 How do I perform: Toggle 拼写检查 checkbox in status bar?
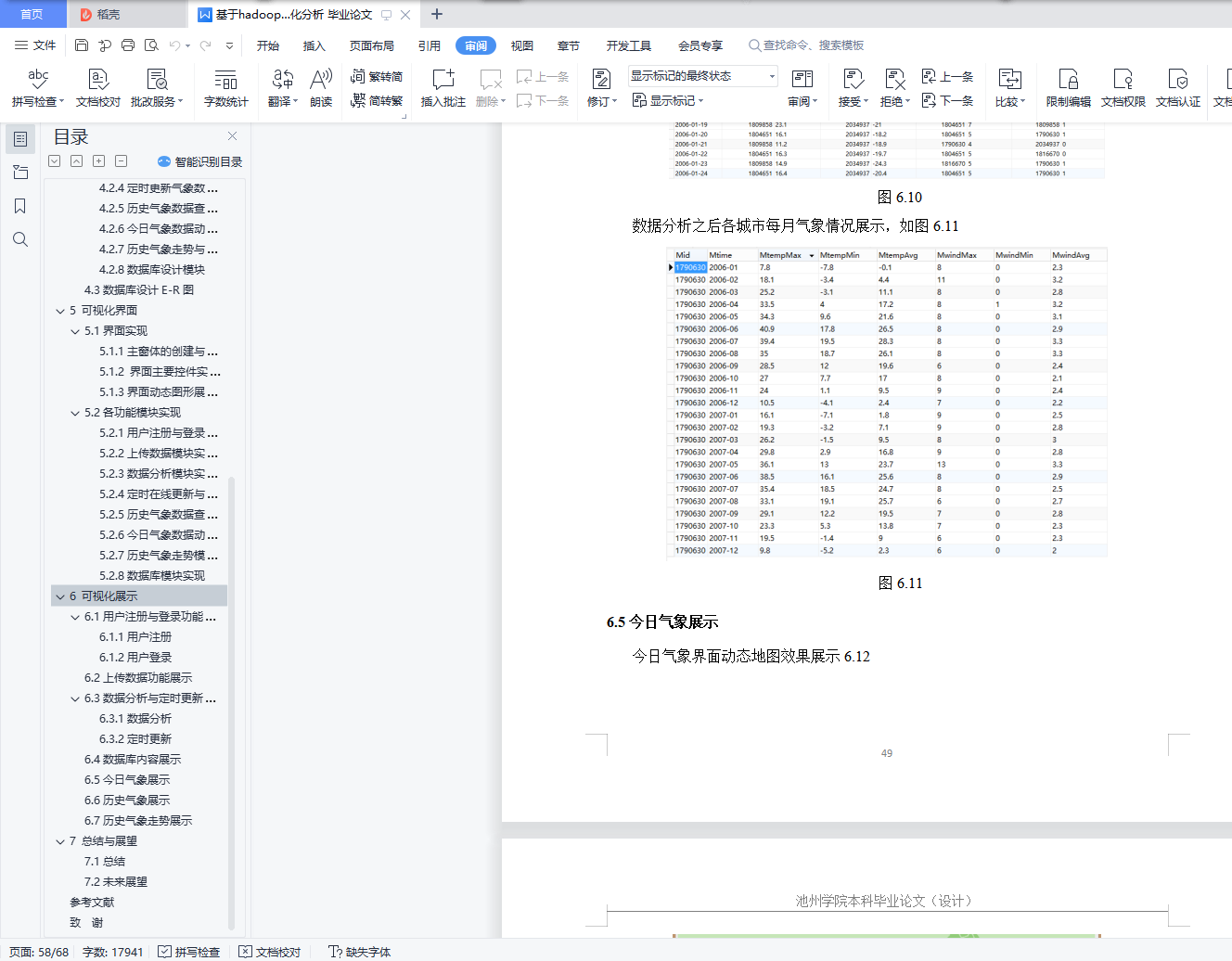pos(189,952)
